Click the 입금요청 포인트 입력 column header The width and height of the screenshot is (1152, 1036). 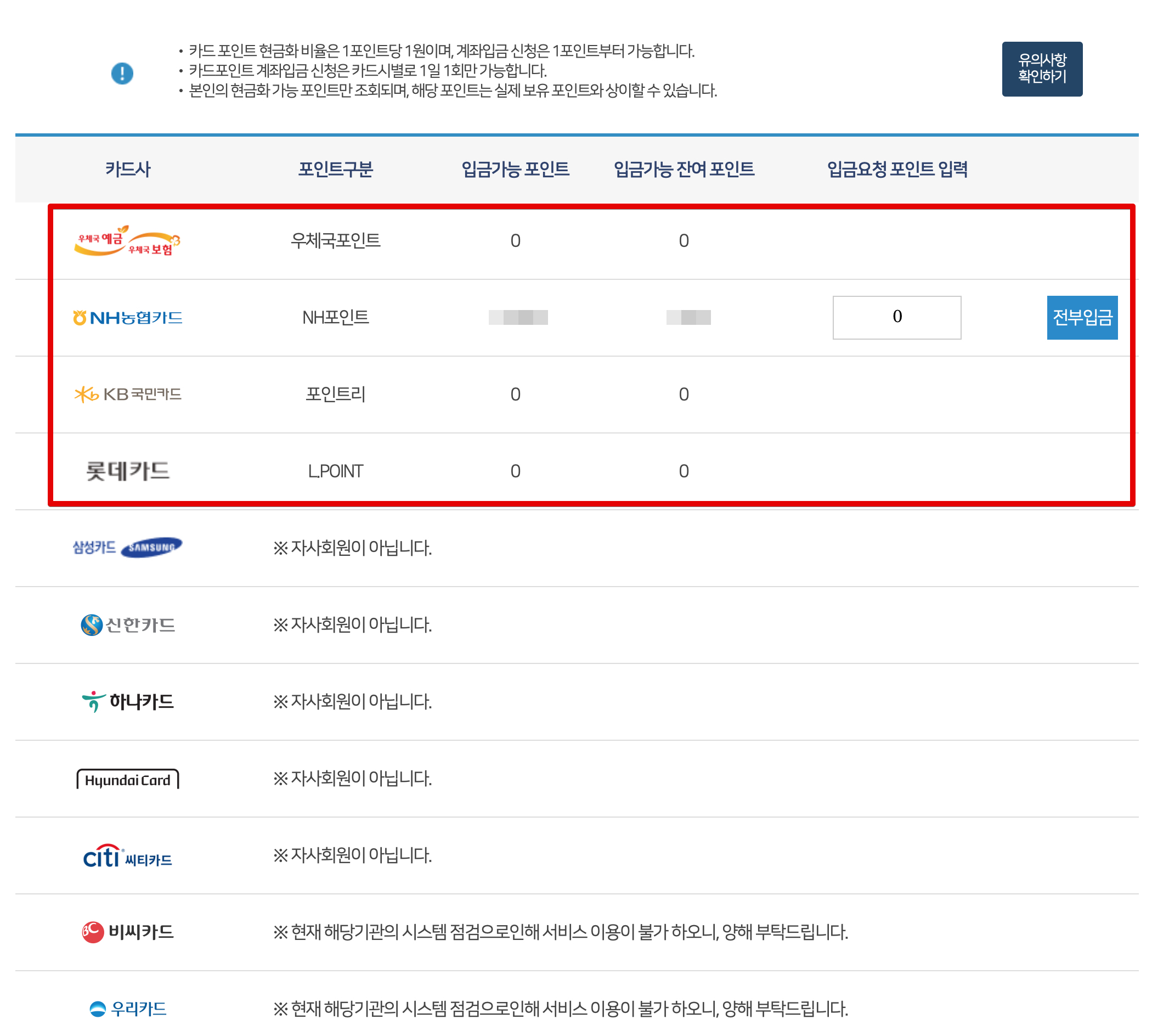click(x=896, y=169)
